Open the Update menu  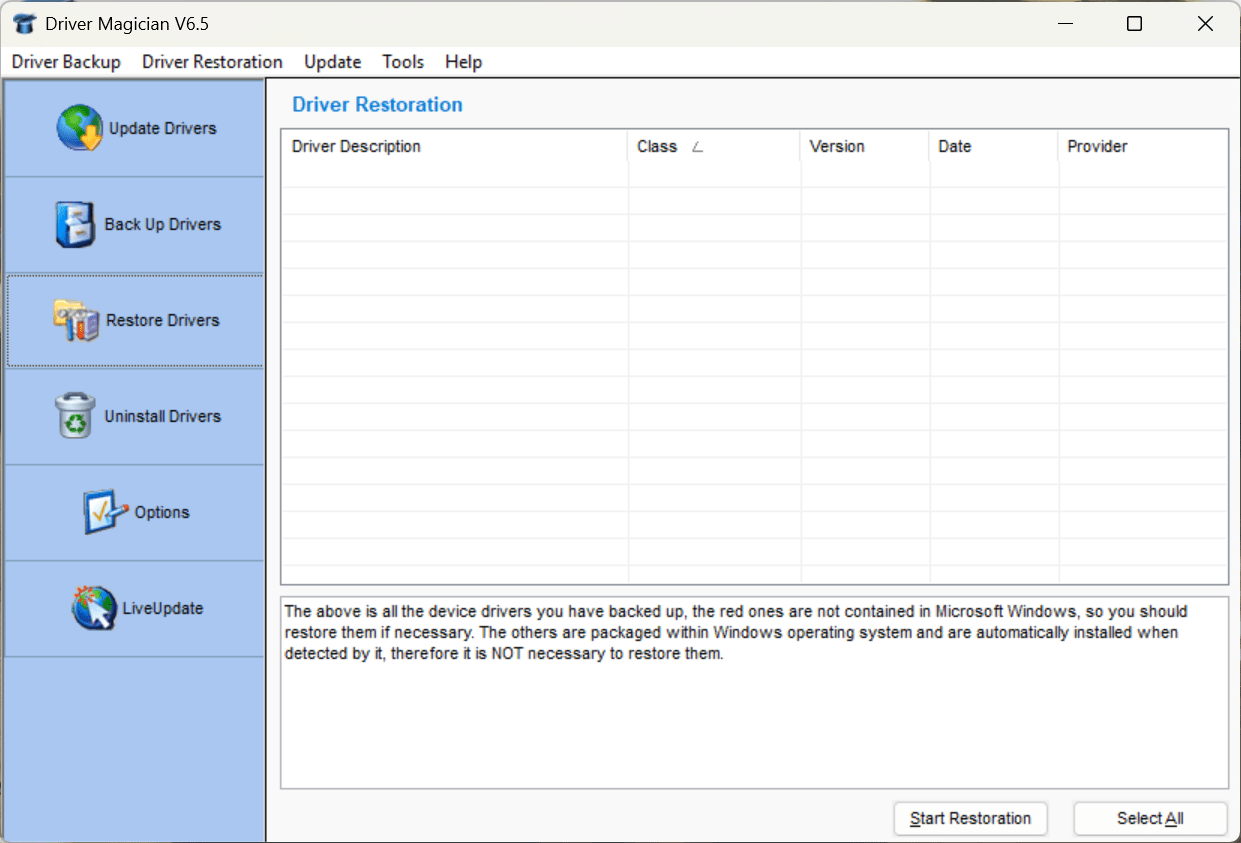pos(333,62)
